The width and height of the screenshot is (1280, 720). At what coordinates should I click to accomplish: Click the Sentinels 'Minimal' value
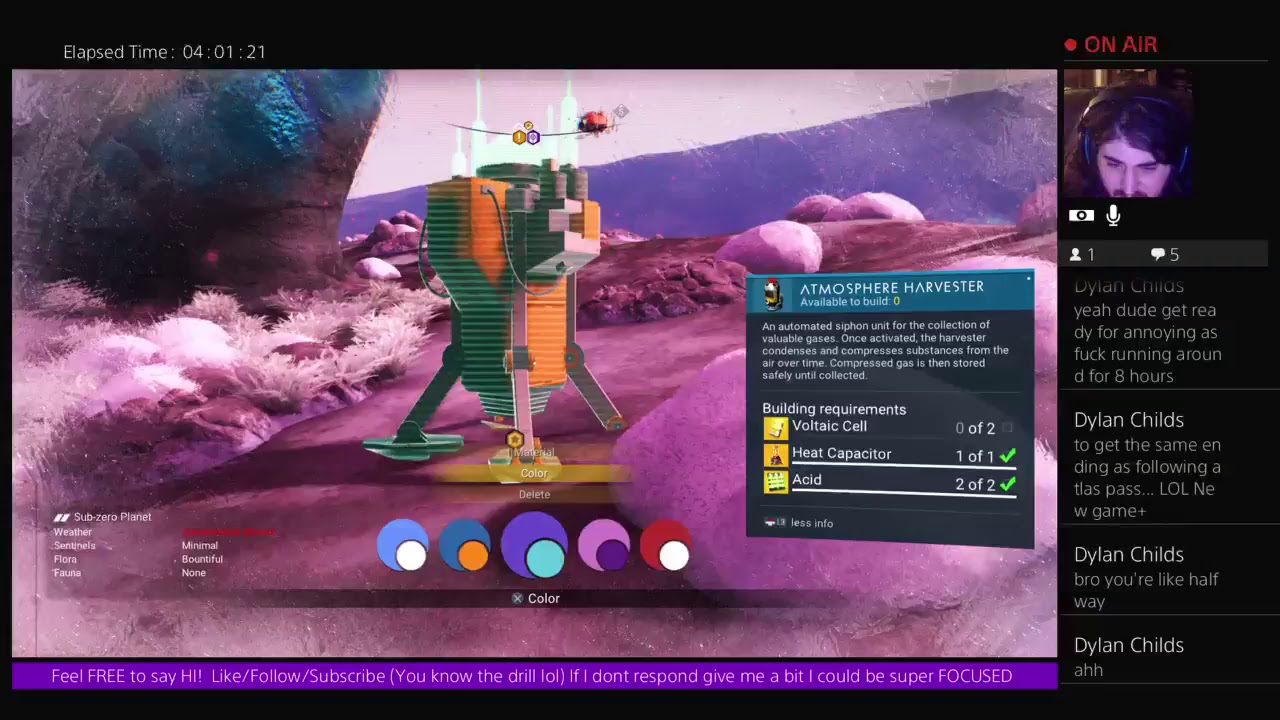[x=200, y=546]
